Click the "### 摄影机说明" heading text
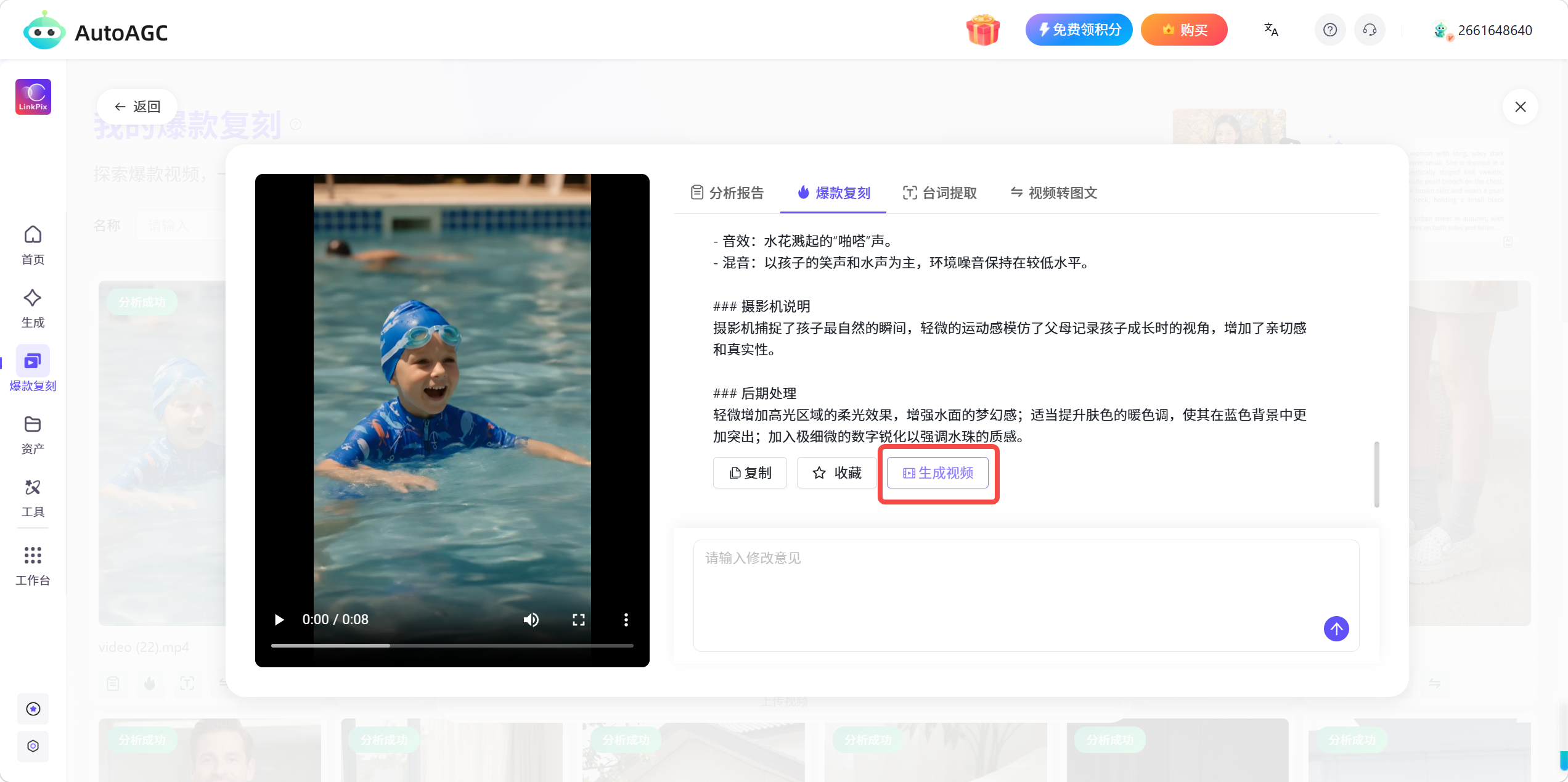The width and height of the screenshot is (1568, 782). (x=761, y=306)
